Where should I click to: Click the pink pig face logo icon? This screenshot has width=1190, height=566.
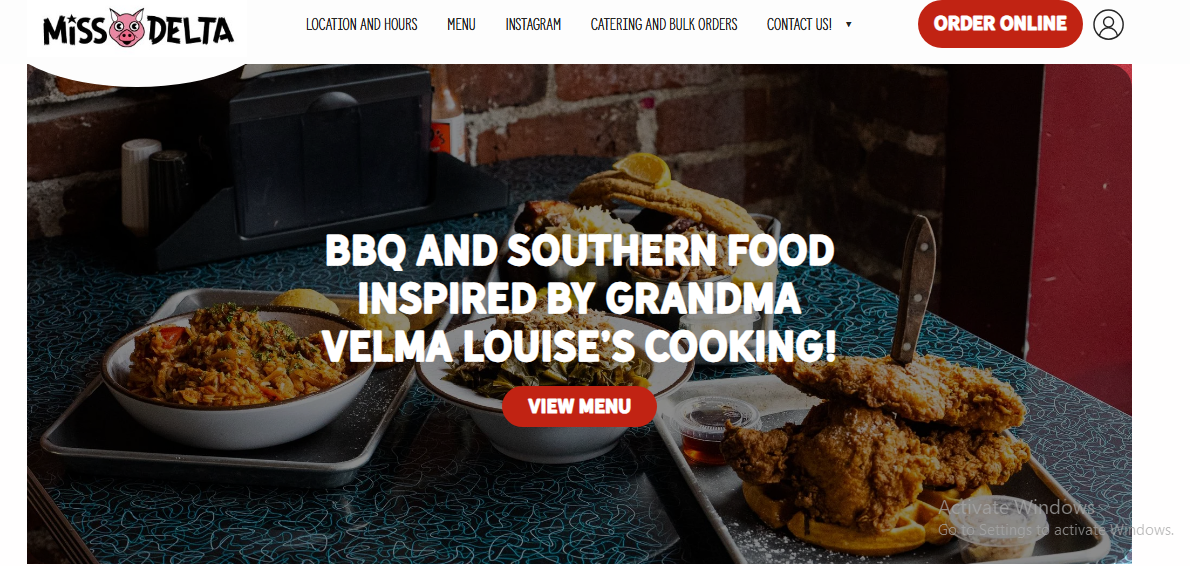(126, 28)
